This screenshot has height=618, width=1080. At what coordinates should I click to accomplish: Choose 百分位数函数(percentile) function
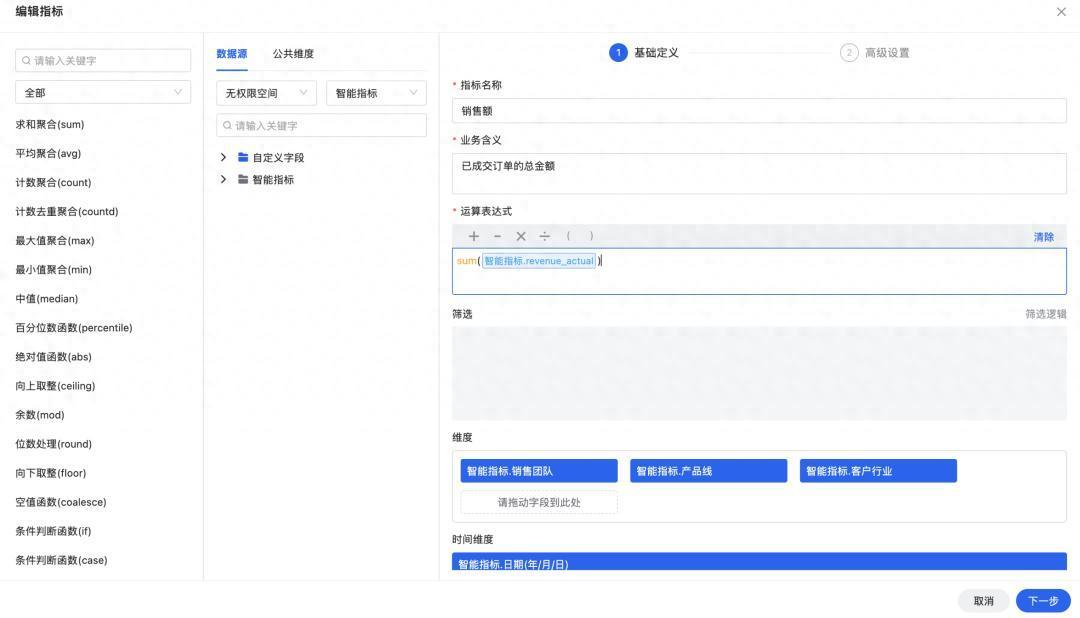pos(74,328)
